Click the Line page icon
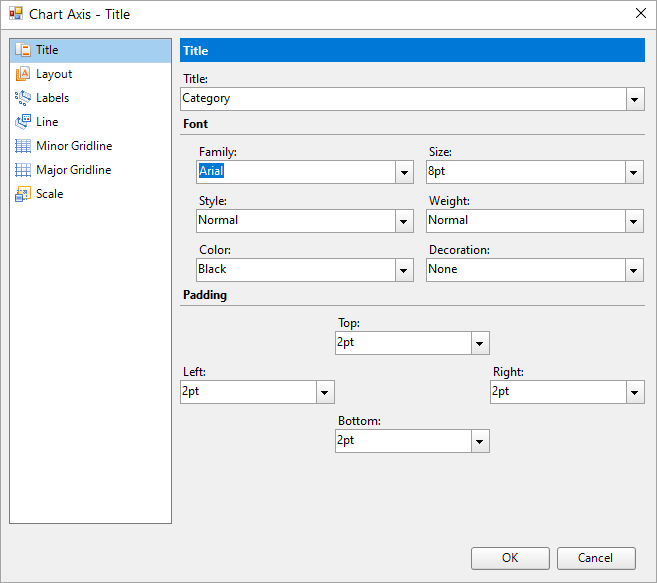The height and width of the screenshot is (583, 657). click(x=23, y=122)
